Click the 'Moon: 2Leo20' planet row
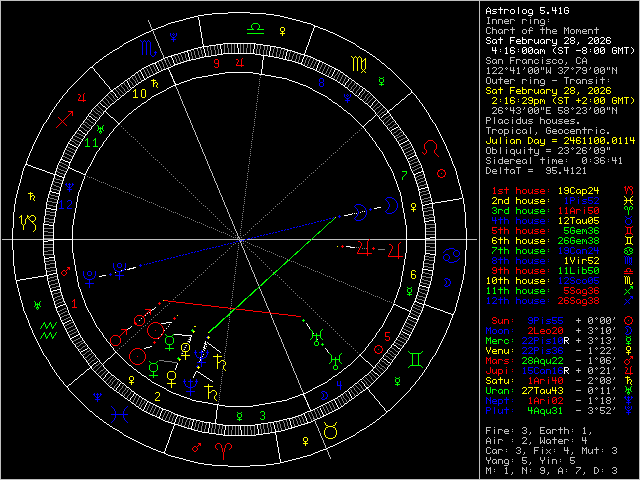The width and height of the screenshot is (640, 480). [560, 331]
